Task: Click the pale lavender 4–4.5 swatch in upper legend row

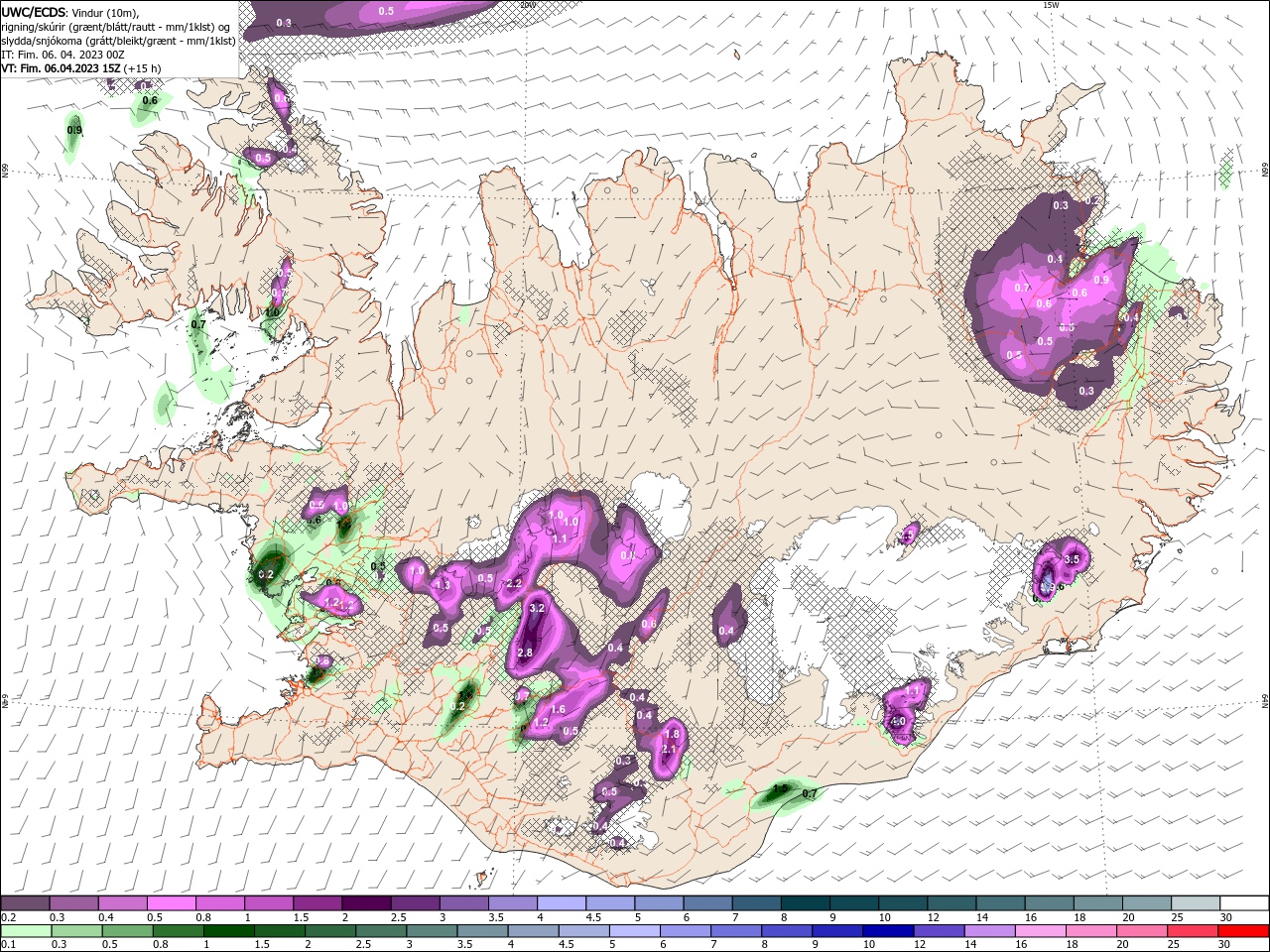Action: [x=562, y=903]
